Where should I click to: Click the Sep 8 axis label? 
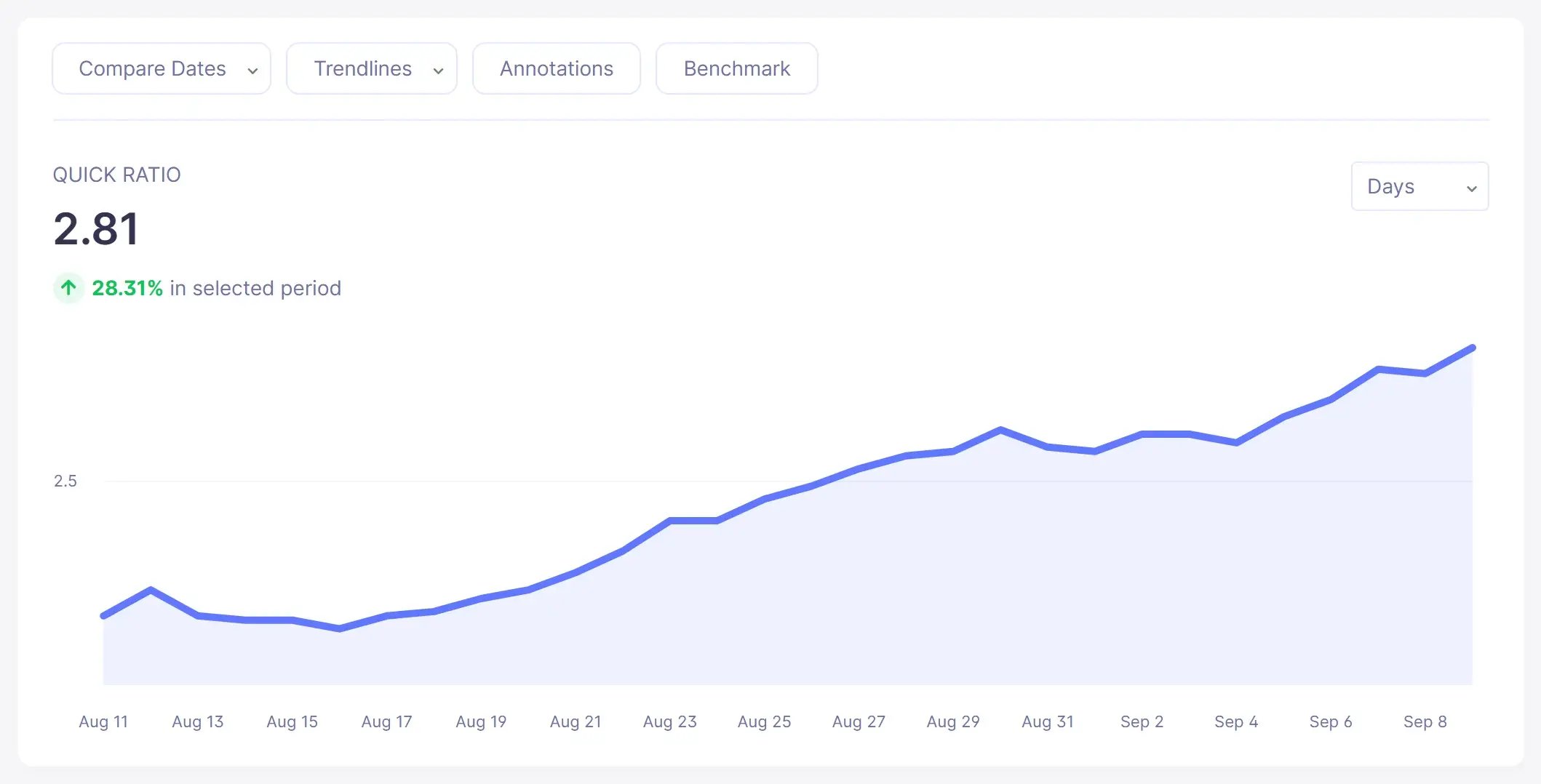click(x=1425, y=721)
